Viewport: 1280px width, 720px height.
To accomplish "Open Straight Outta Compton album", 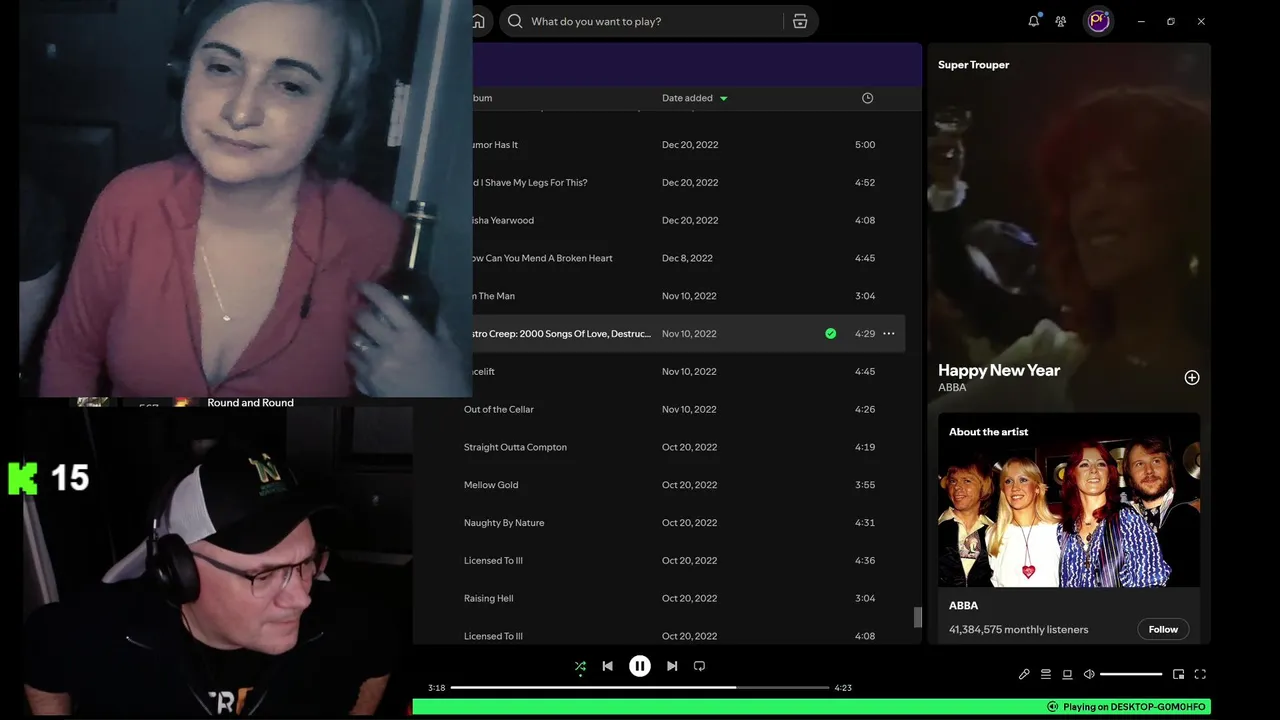I will [515, 447].
